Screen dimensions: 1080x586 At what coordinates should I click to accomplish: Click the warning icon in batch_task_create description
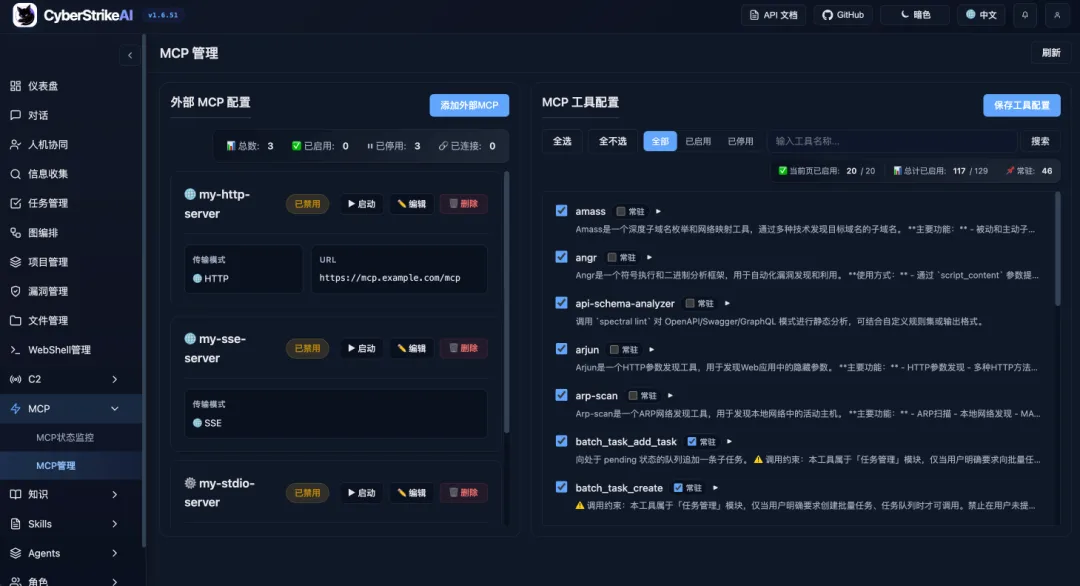(580, 505)
